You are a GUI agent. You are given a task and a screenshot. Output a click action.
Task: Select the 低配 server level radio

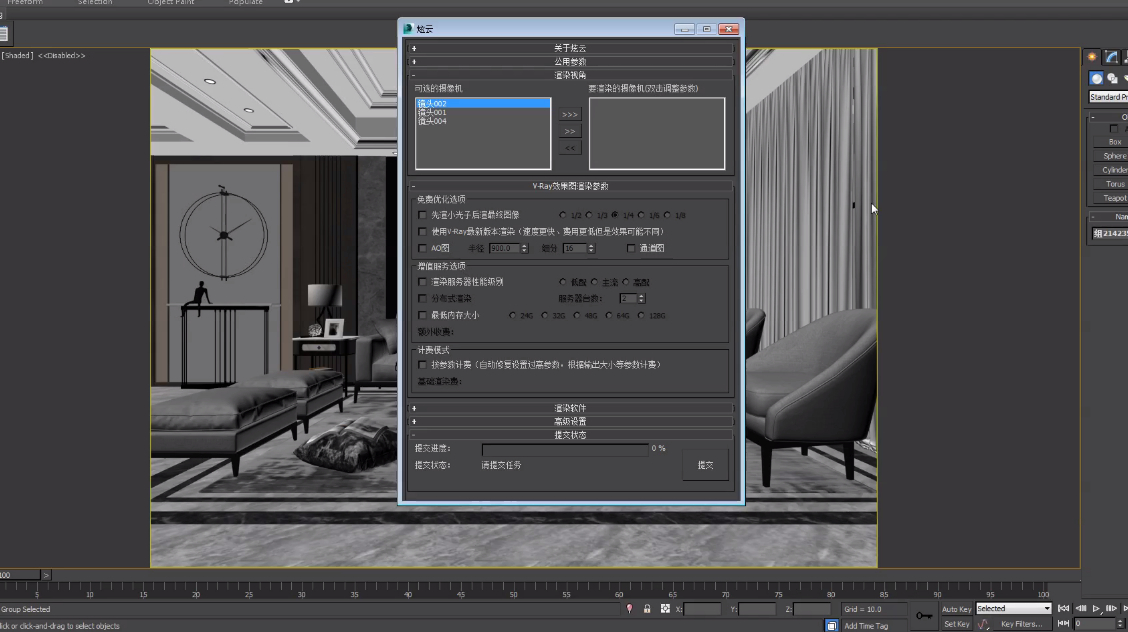(x=563, y=282)
